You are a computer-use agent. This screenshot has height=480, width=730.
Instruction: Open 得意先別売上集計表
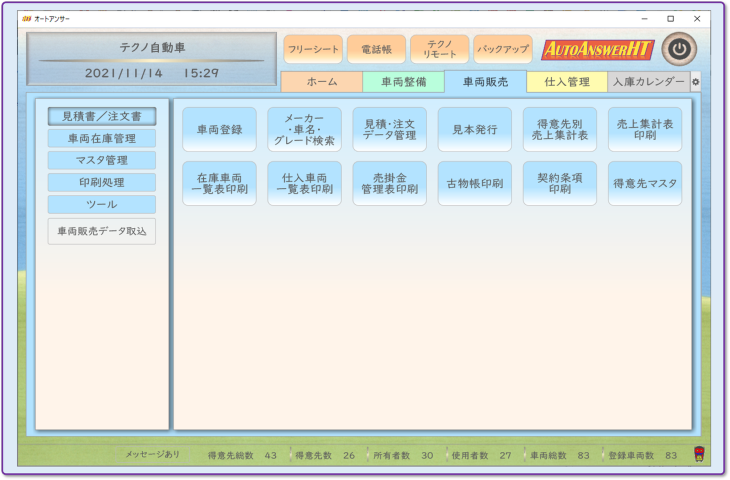(560, 129)
